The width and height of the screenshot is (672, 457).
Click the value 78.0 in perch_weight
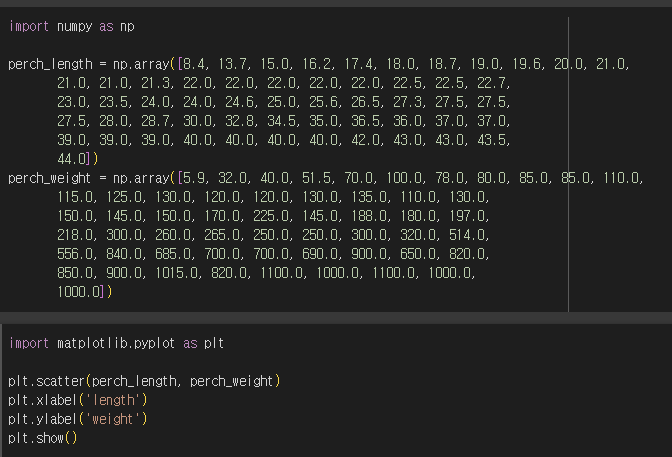(x=450, y=178)
